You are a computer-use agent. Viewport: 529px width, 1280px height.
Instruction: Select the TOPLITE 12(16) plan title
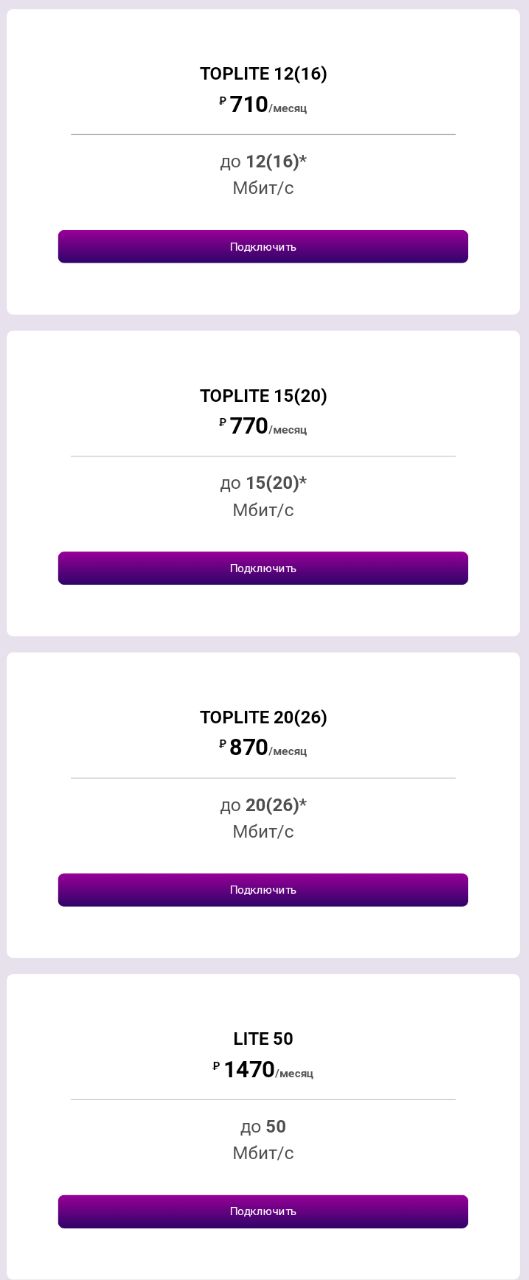263,74
